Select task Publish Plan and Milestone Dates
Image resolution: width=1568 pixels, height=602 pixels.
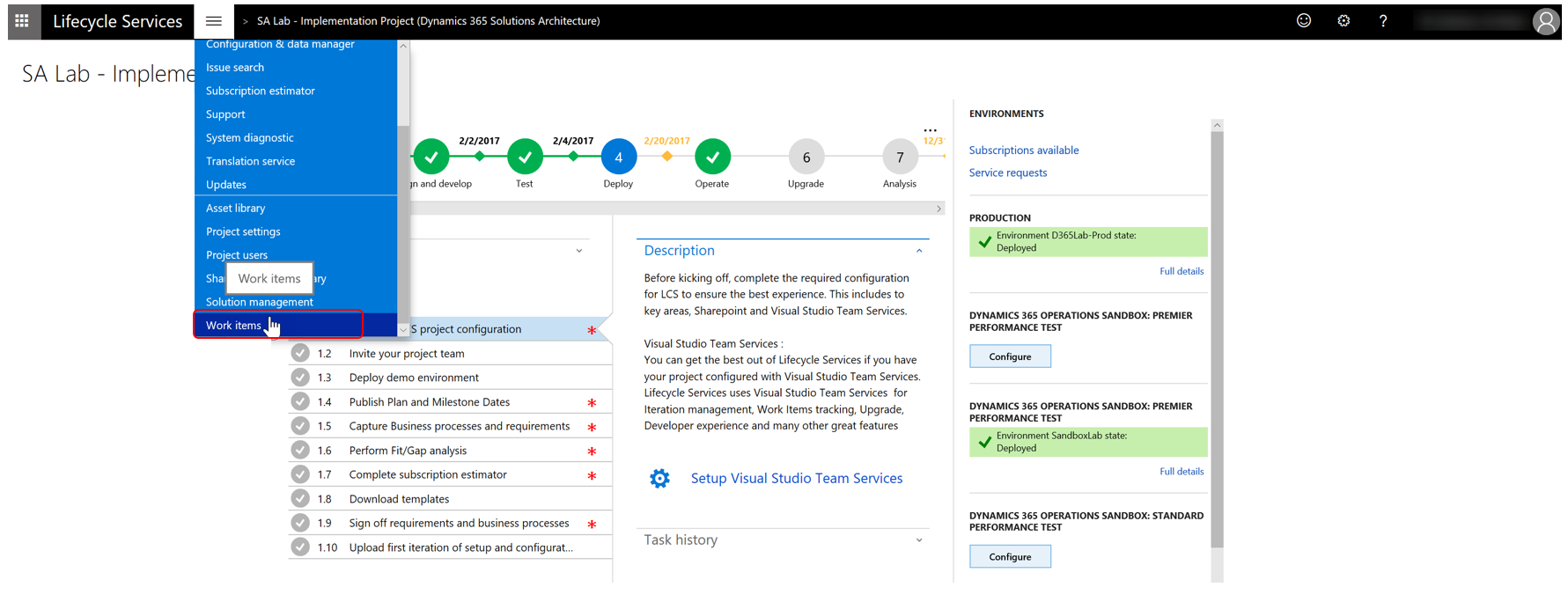(x=450, y=401)
